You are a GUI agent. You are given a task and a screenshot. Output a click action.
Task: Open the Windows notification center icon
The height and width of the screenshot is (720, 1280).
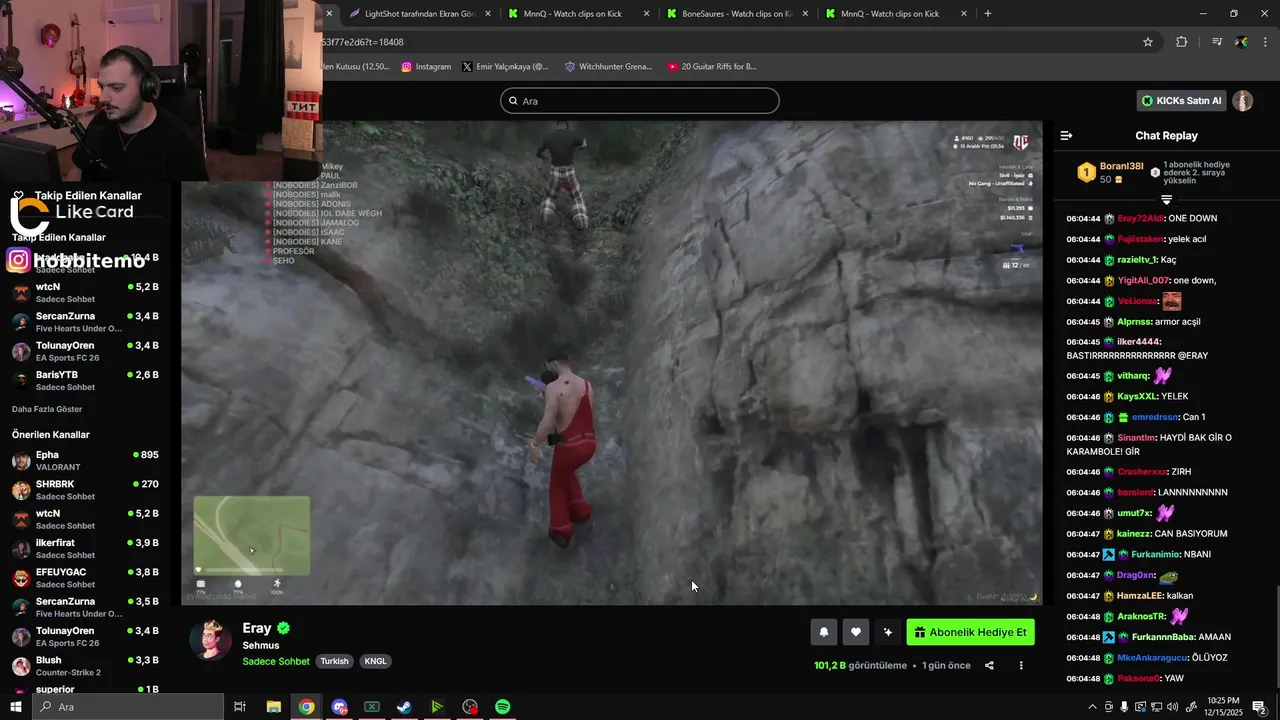1260,707
